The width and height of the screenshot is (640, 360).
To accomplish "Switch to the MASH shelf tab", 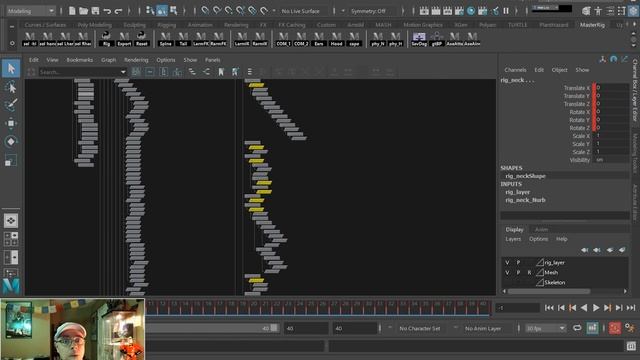I will (x=383, y=25).
